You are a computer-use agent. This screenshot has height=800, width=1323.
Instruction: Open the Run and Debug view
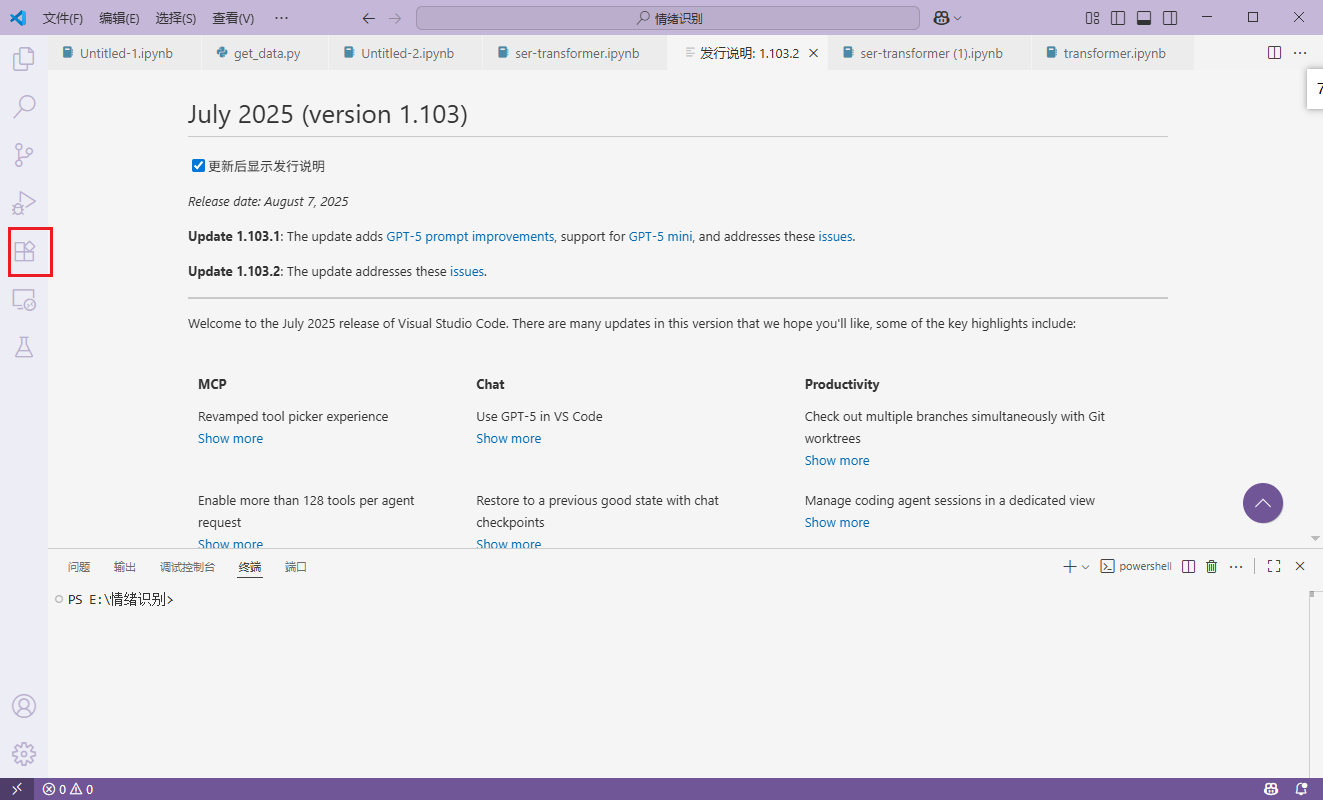pos(24,203)
